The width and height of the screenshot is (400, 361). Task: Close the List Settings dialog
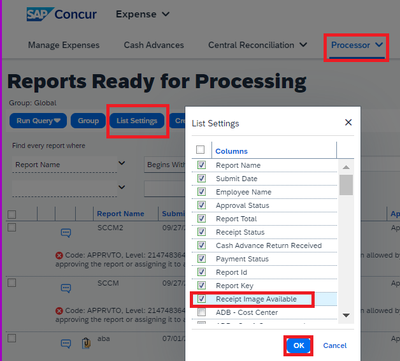348,122
